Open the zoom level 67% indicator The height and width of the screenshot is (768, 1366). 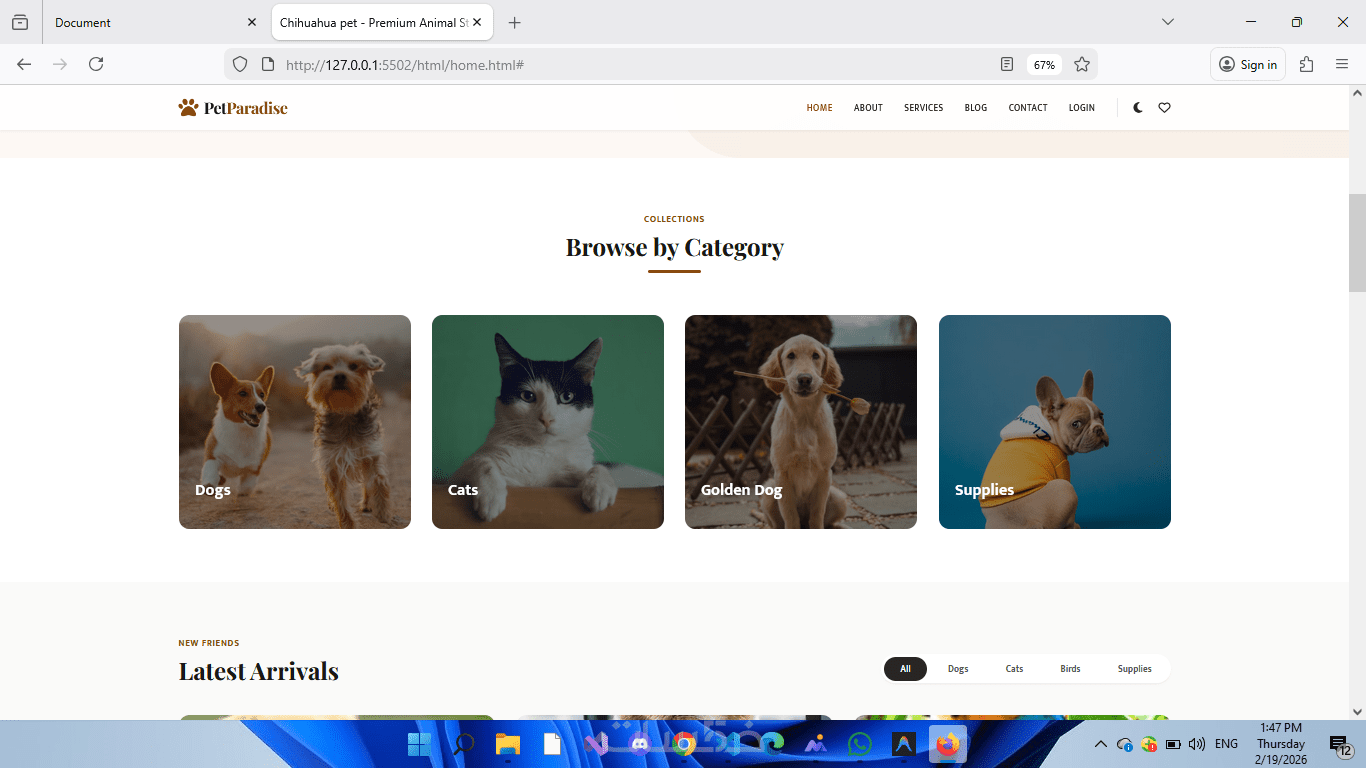[1044, 64]
